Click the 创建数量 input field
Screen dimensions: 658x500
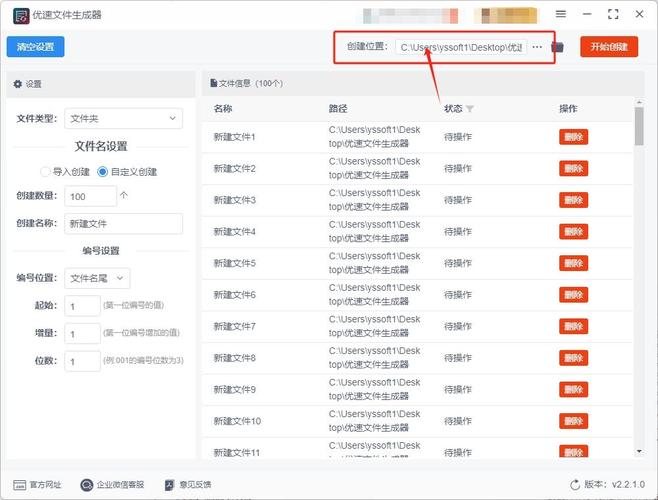tap(90, 196)
